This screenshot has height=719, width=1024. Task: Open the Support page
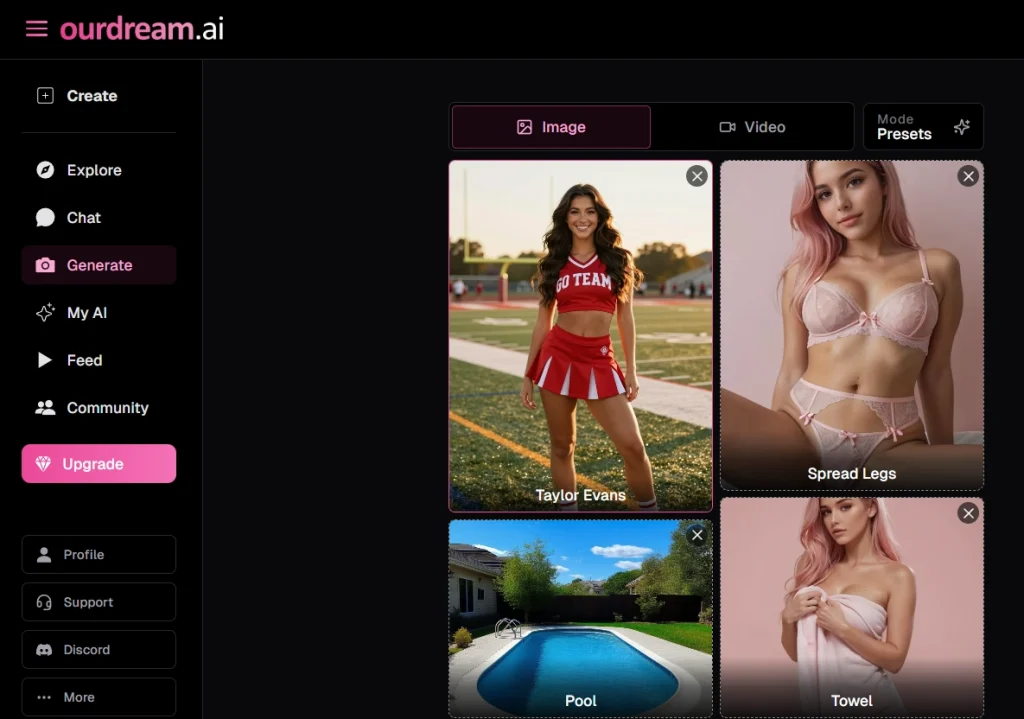[x=98, y=602]
